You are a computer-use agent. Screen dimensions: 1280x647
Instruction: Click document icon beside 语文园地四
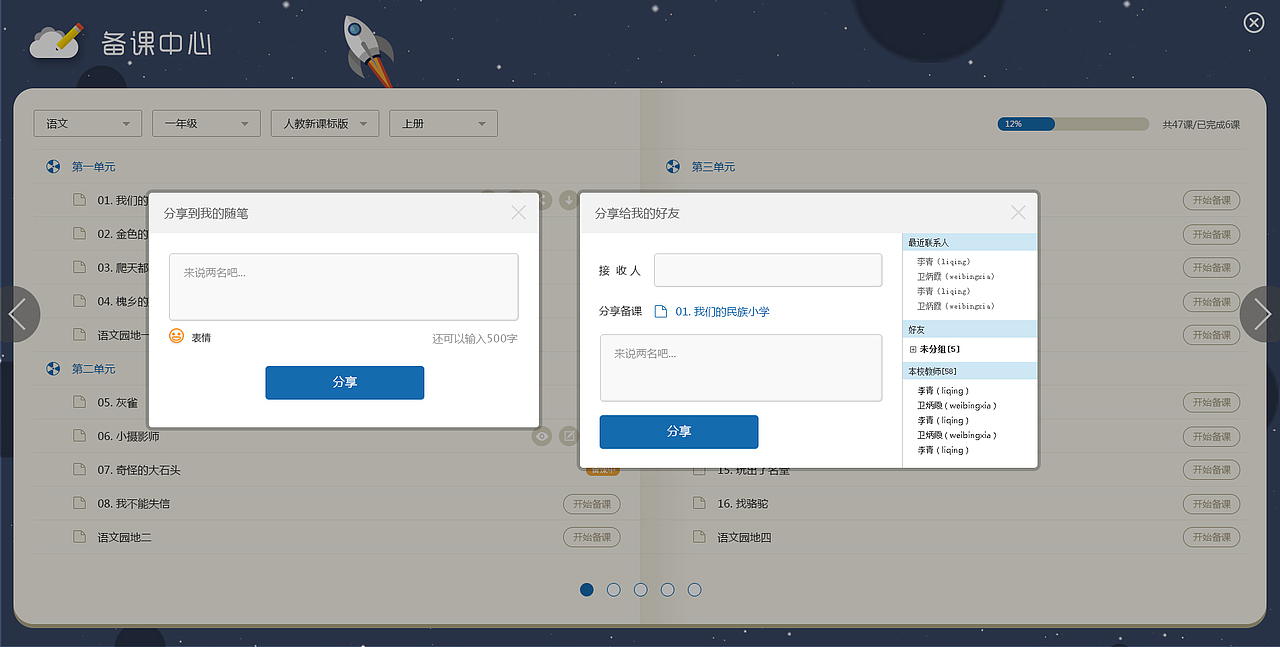point(699,537)
